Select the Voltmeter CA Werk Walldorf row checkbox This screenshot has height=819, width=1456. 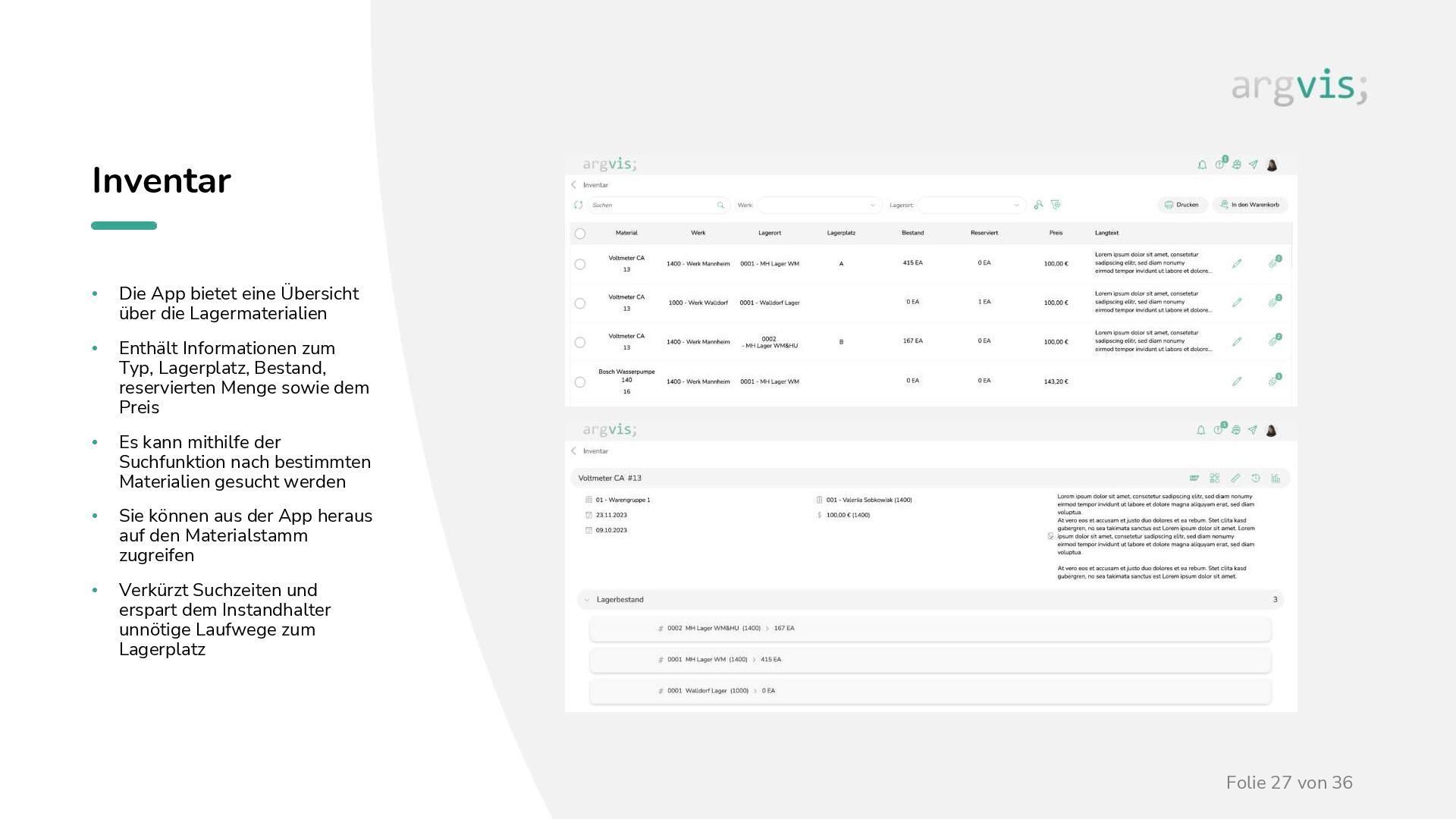(580, 303)
